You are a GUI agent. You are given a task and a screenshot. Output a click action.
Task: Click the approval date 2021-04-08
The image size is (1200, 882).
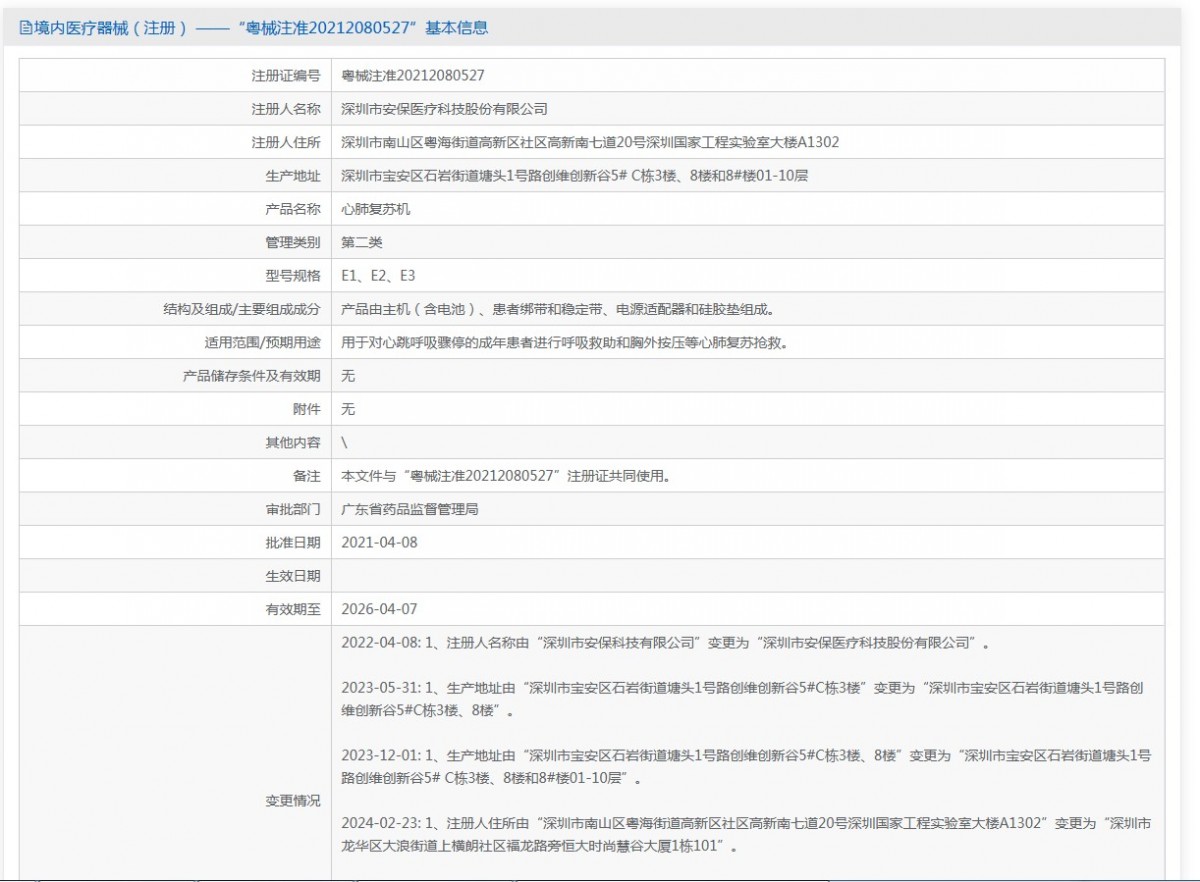point(379,542)
